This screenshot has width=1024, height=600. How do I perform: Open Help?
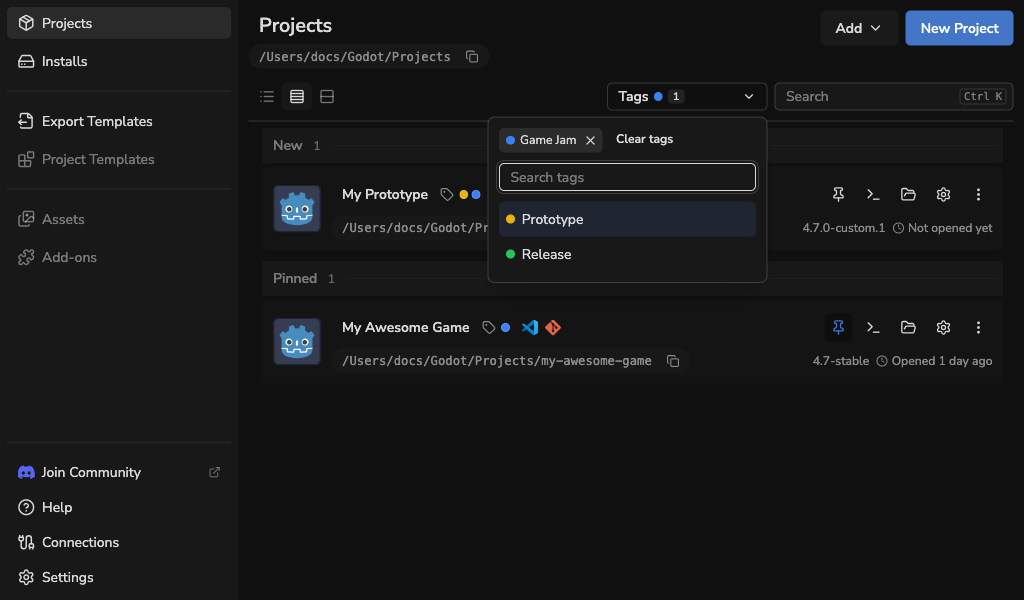point(118,507)
